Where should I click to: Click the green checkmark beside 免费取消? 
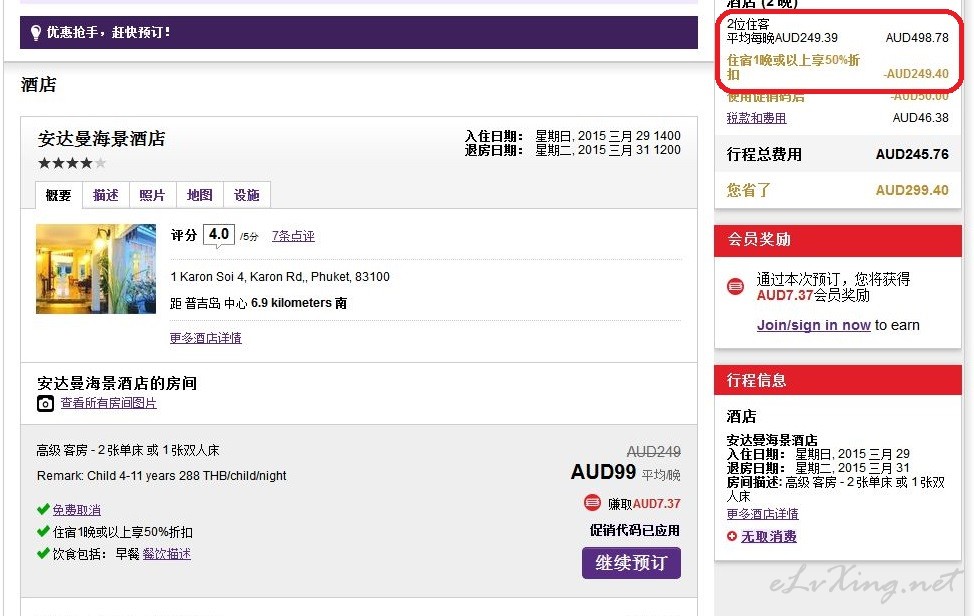point(43,510)
